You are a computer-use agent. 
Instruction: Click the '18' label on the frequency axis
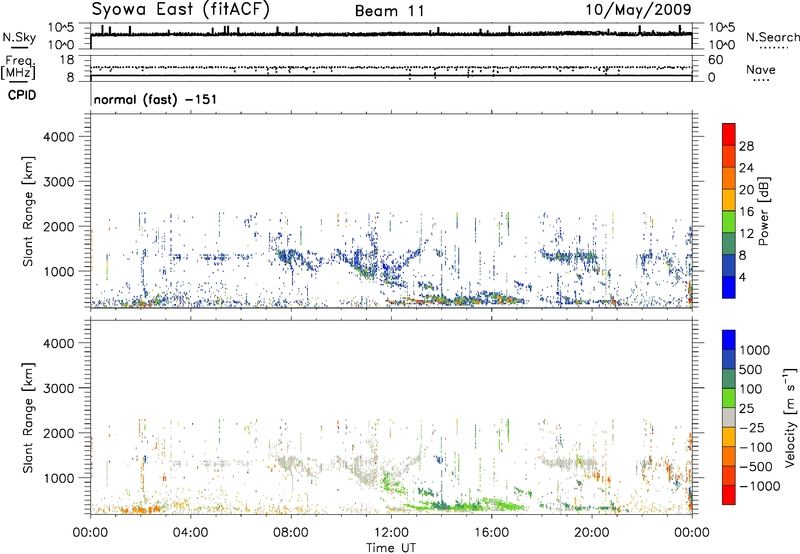click(x=67, y=60)
